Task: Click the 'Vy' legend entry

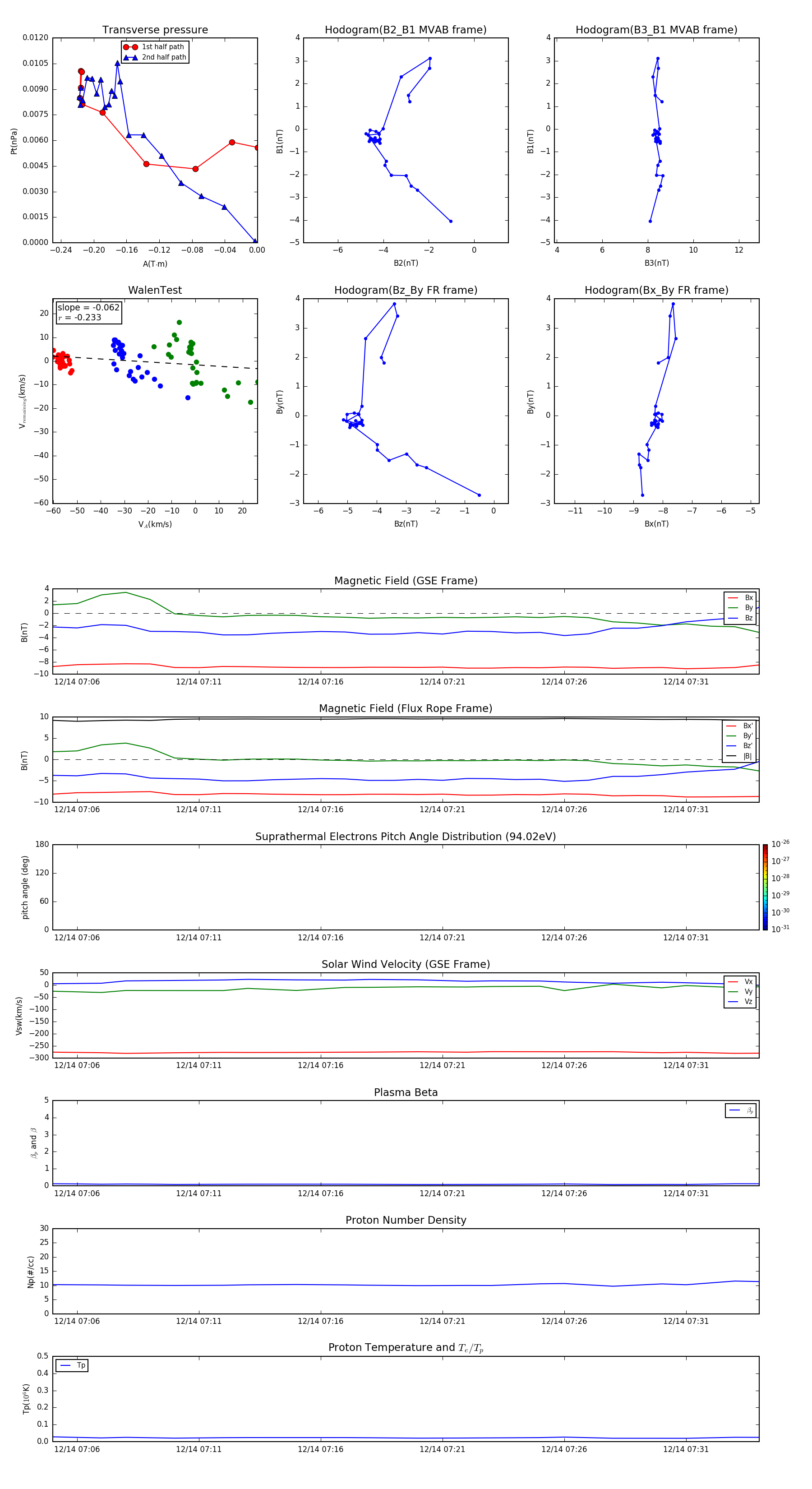Action: click(x=741, y=991)
